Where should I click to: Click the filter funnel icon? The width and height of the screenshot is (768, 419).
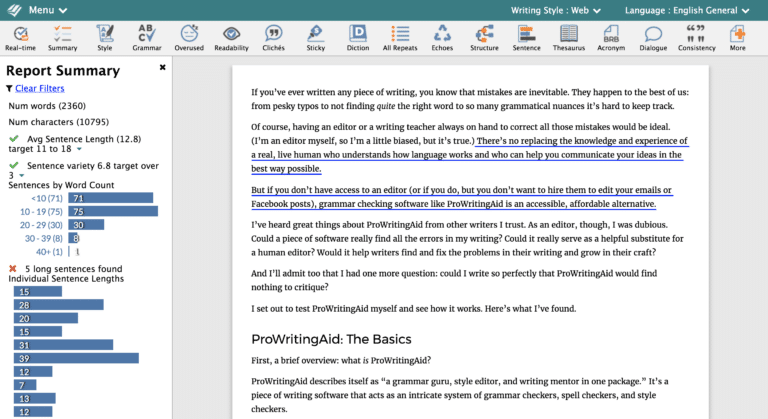[x=9, y=88]
